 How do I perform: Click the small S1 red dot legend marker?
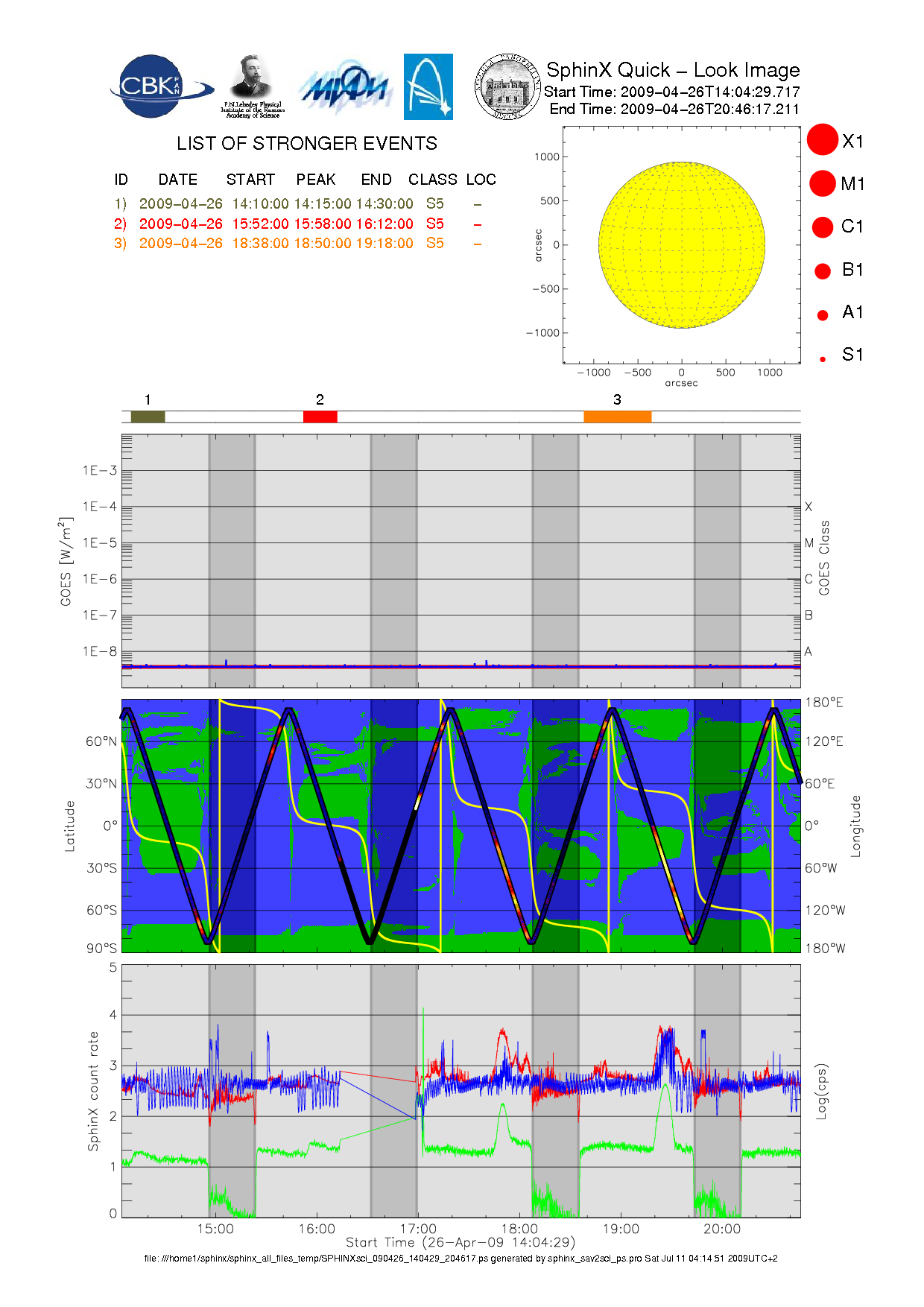(823, 359)
